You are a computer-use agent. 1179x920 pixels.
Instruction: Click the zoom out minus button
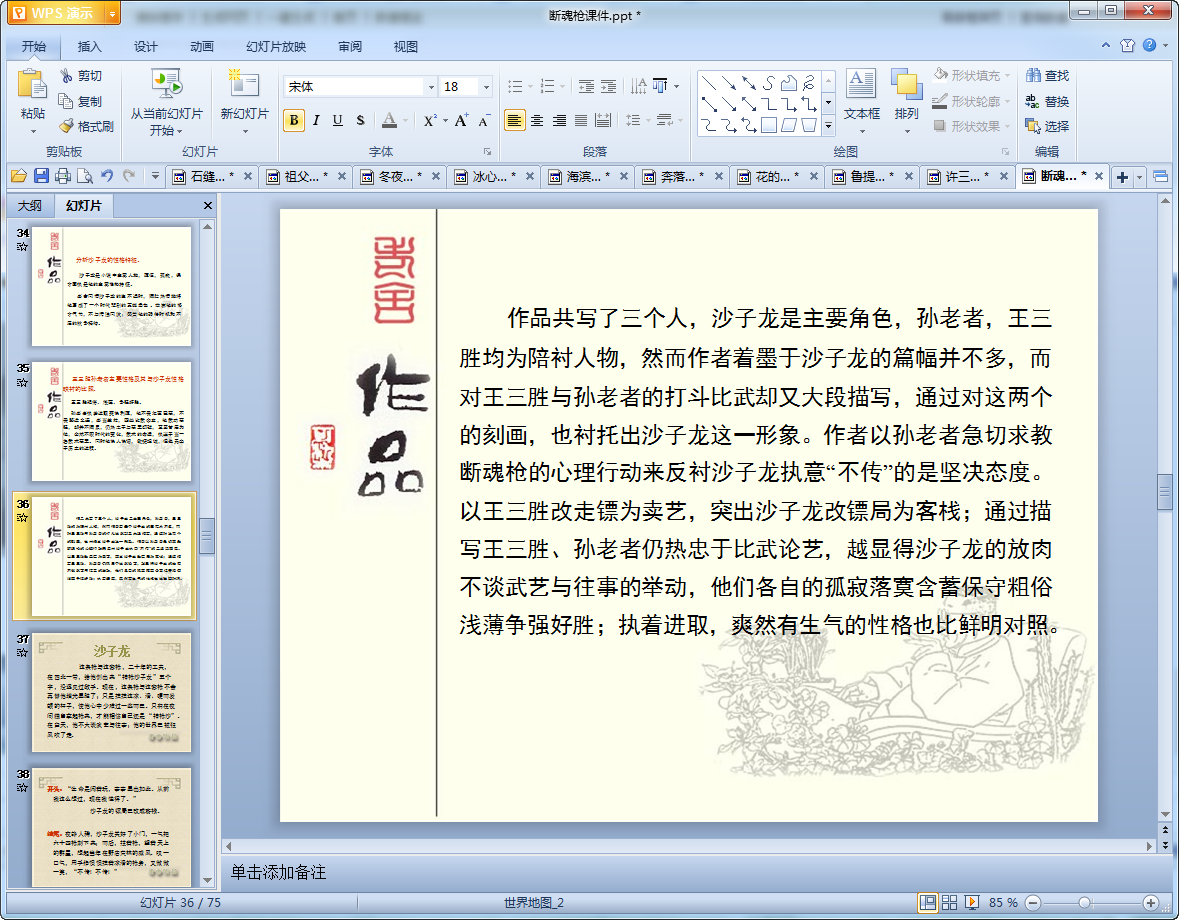click(1033, 903)
